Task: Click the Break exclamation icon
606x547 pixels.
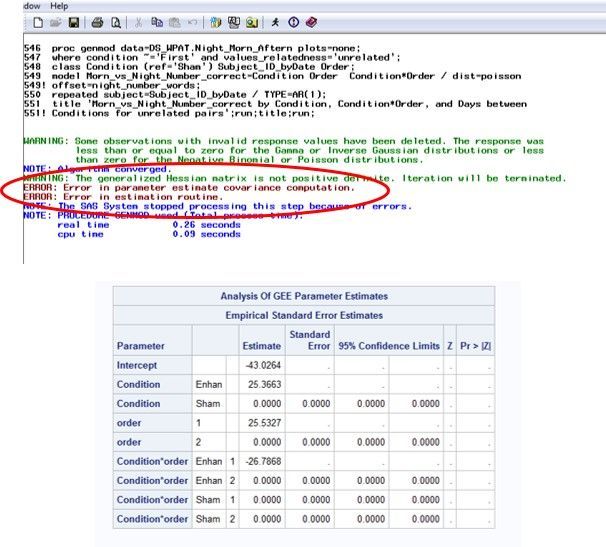Action: coord(293,21)
